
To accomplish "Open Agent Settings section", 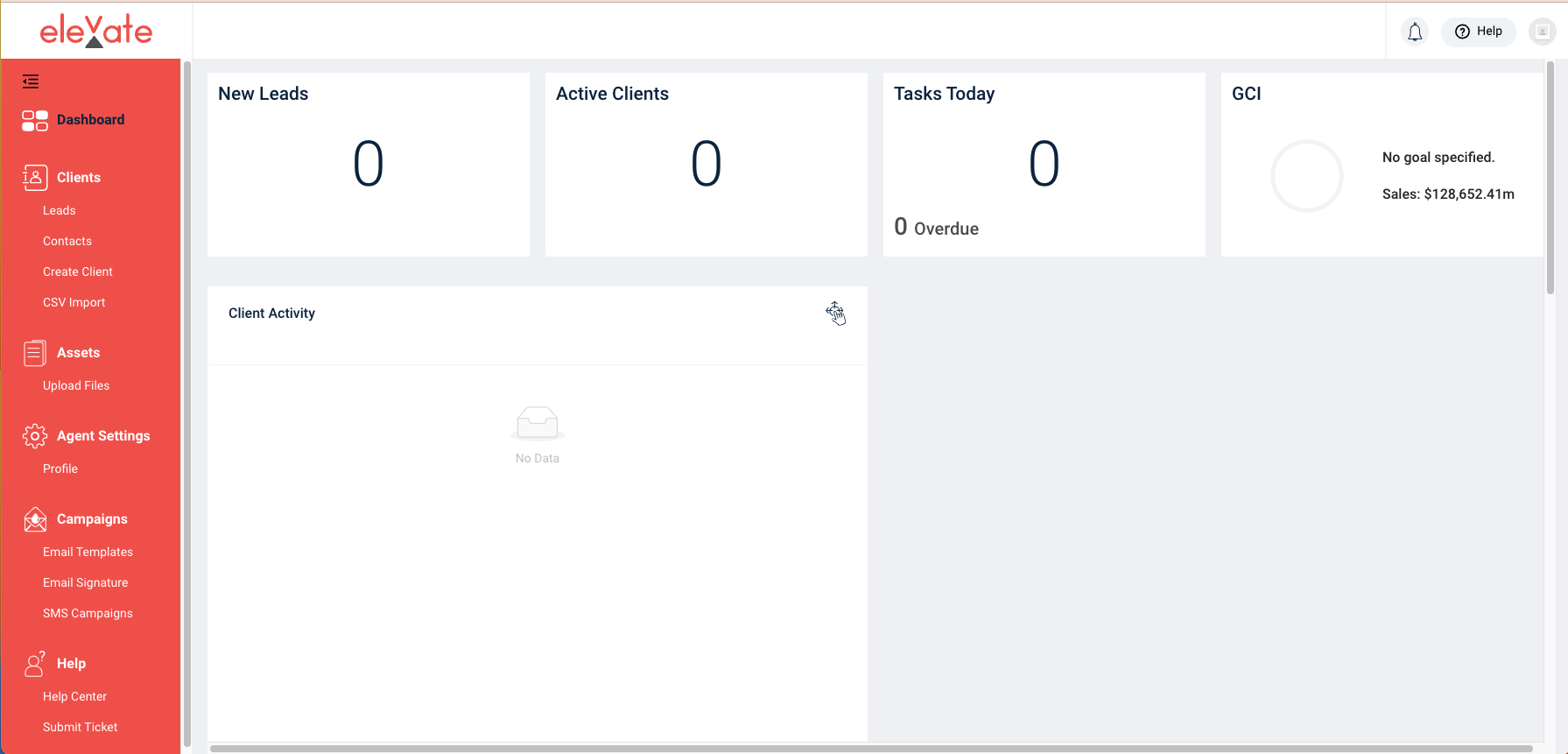I will (103, 436).
